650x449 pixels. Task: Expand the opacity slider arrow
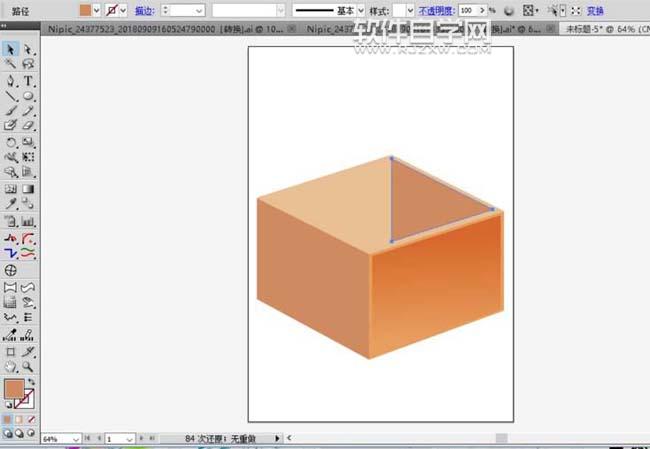[482, 10]
